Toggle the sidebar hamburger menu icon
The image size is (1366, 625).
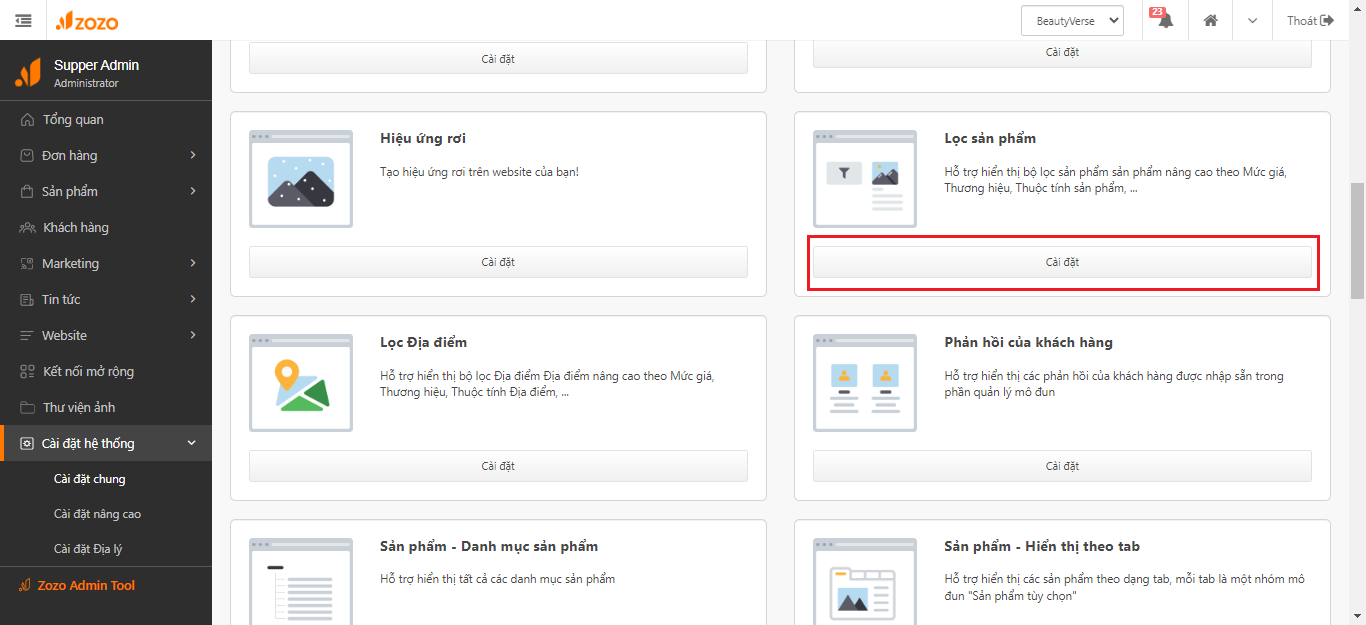point(23,20)
